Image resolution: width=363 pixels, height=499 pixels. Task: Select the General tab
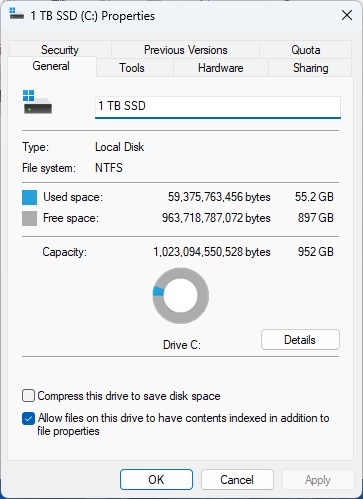[x=51, y=66]
